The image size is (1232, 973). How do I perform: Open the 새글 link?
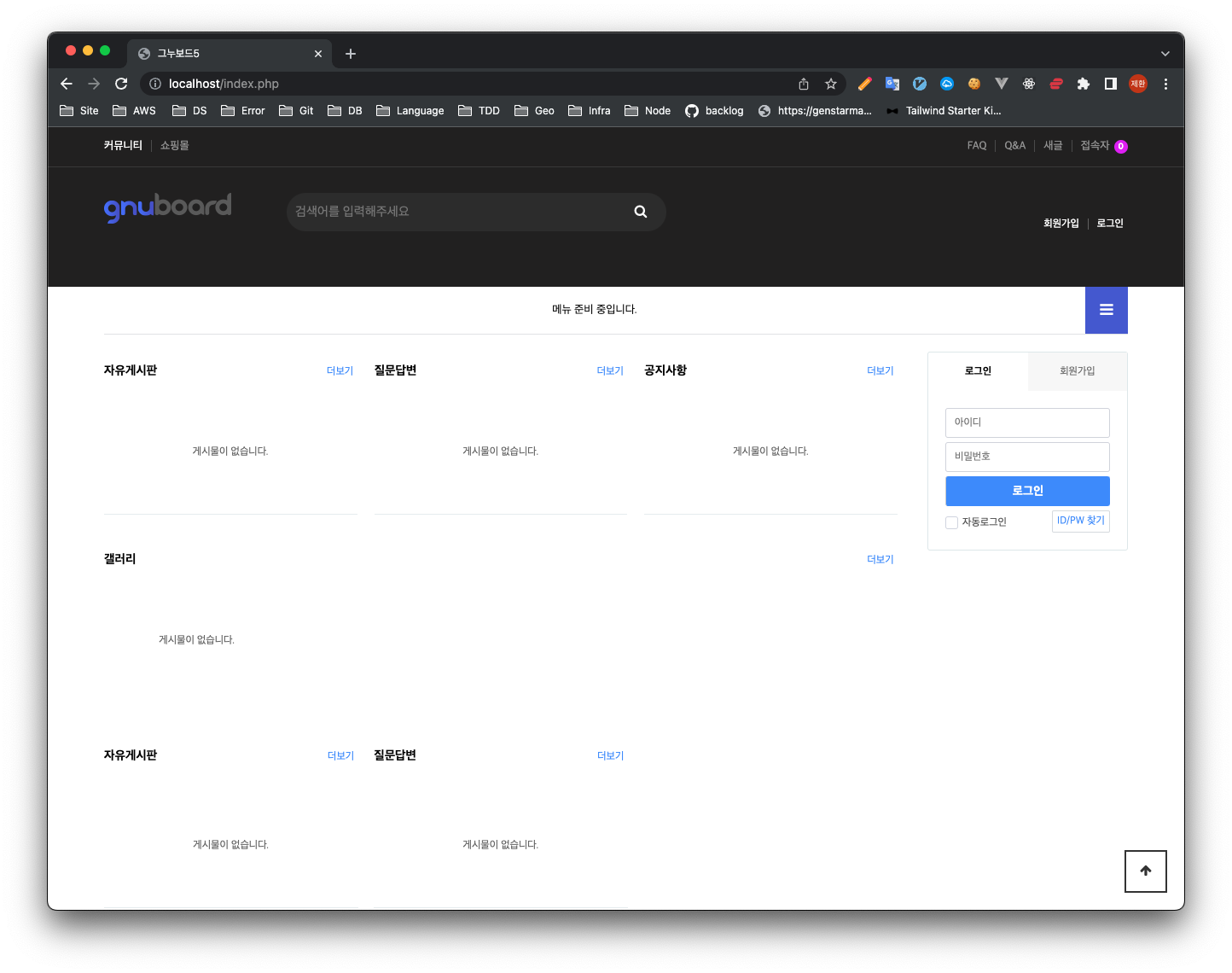click(x=1053, y=146)
